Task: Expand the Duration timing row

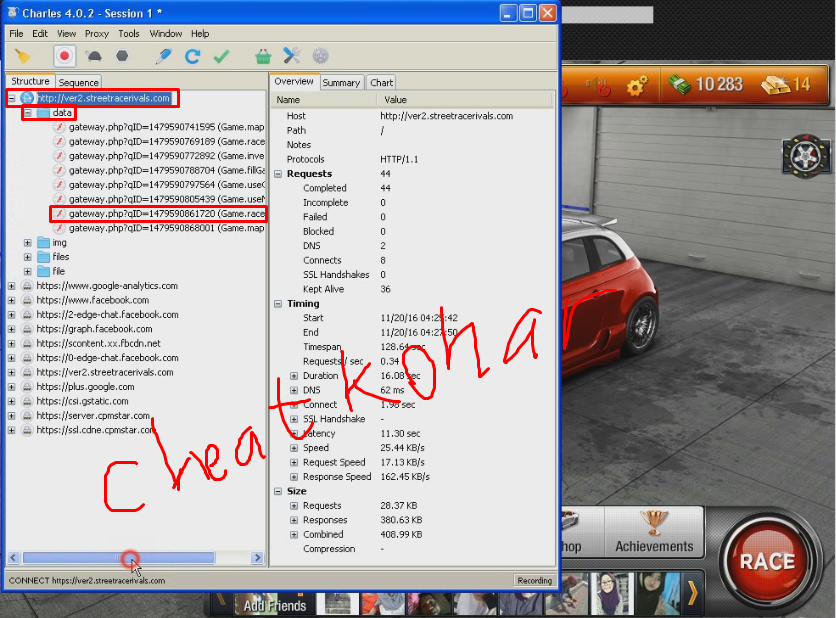Action: coord(294,376)
